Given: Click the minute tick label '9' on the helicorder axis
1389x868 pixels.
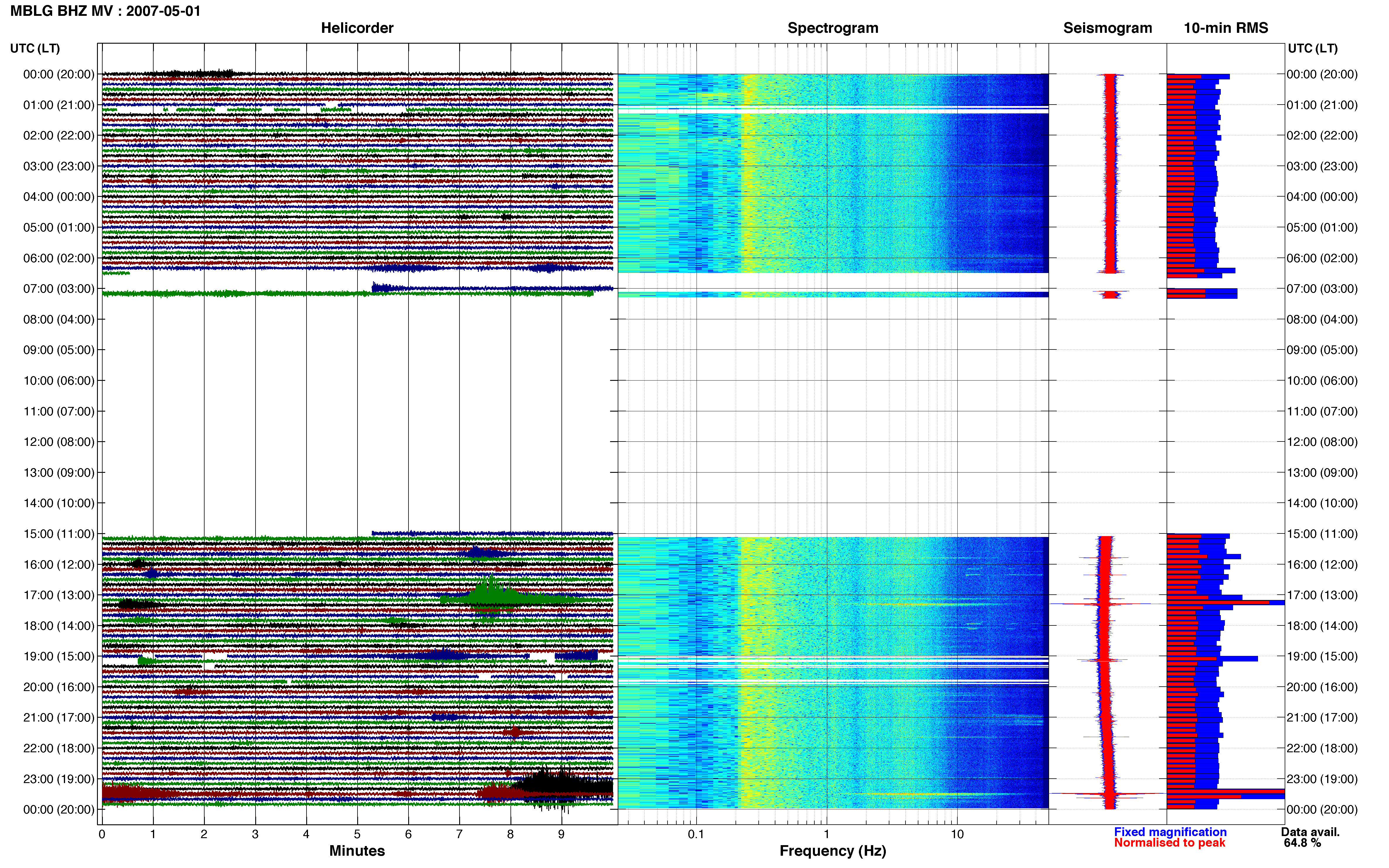Looking at the screenshot, I should [561, 834].
